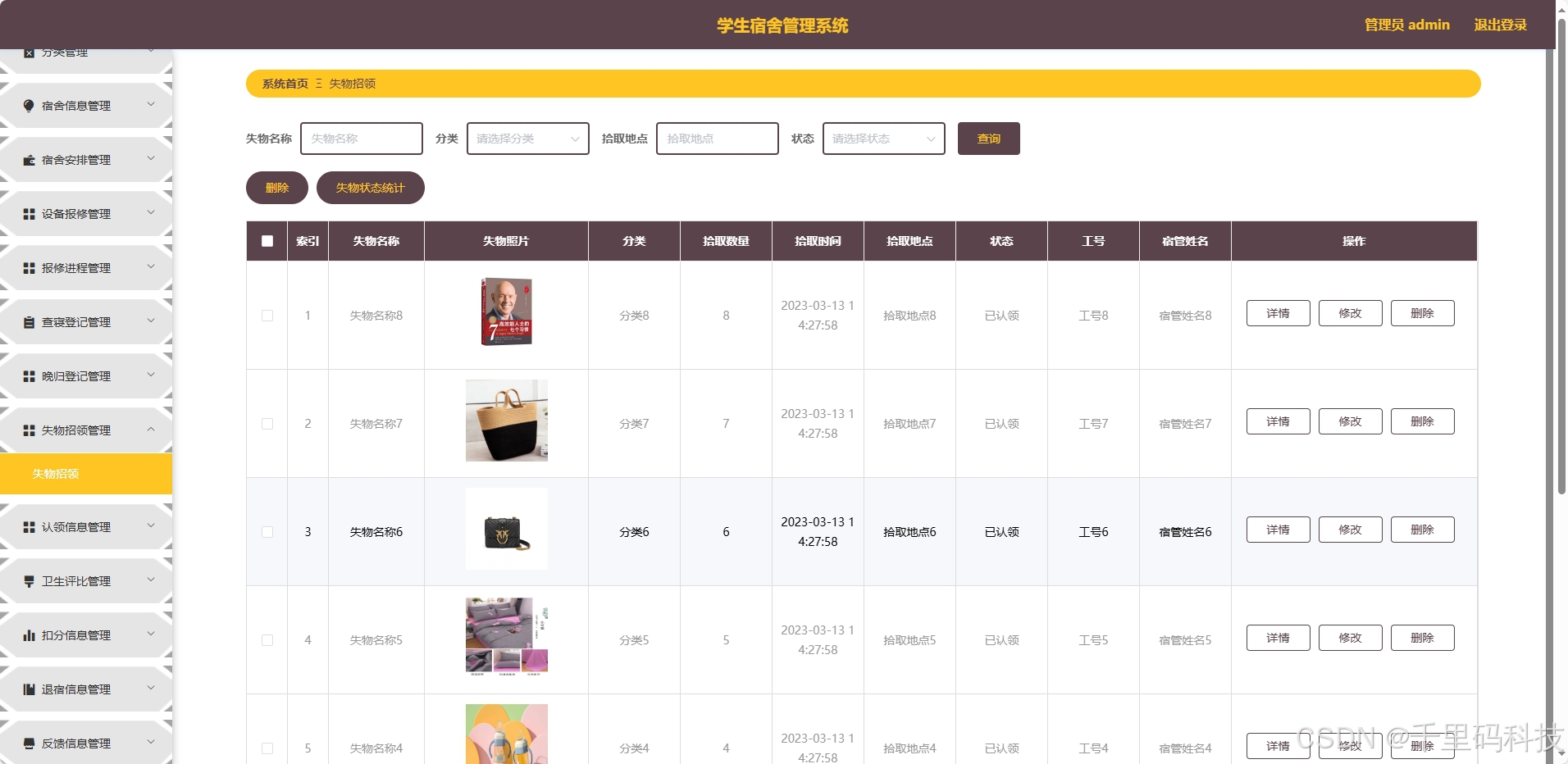Open the 晚归登记管理 menu
1568x764 pixels.
tap(86, 376)
